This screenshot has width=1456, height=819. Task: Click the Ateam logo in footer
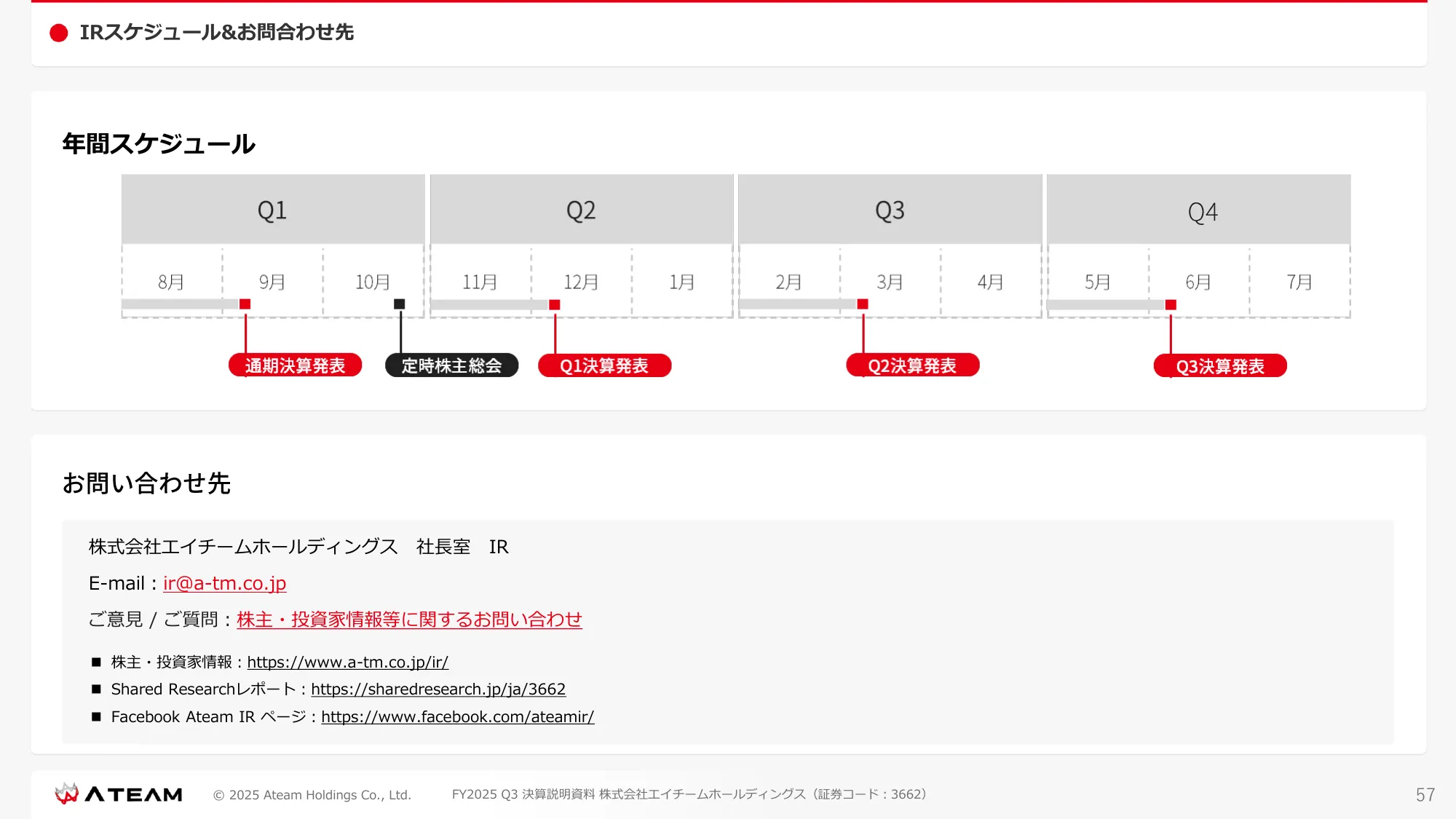click(119, 794)
